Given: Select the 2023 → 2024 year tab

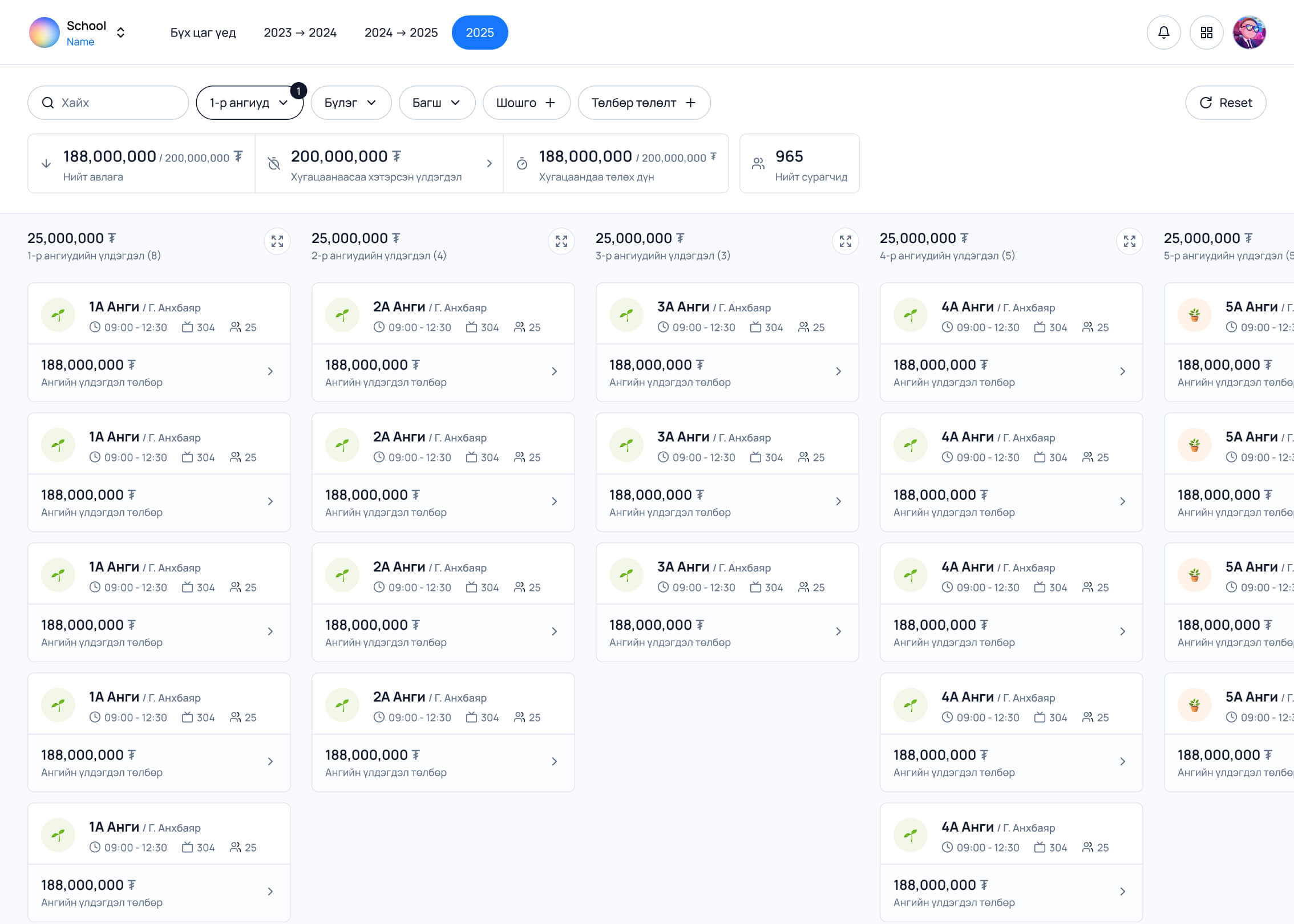Looking at the screenshot, I should (300, 33).
